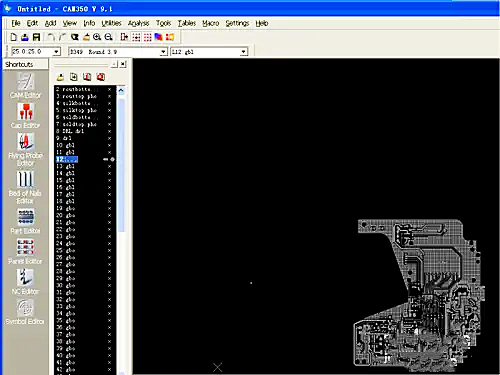Expand the 25.0:25.0 grid size dropdown

pos(56,52)
